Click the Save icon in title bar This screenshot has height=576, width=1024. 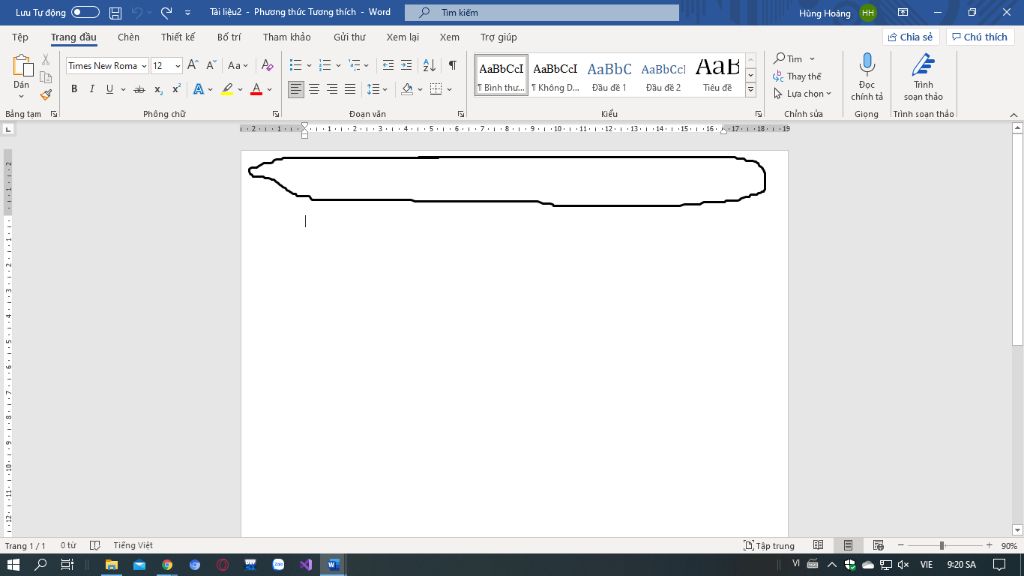pyautogui.click(x=115, y=12)
